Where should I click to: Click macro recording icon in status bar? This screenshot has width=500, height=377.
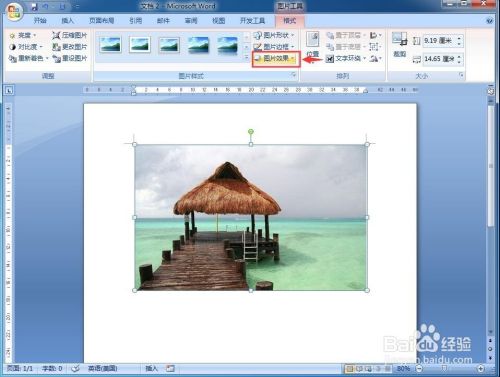tap(170, 368)
